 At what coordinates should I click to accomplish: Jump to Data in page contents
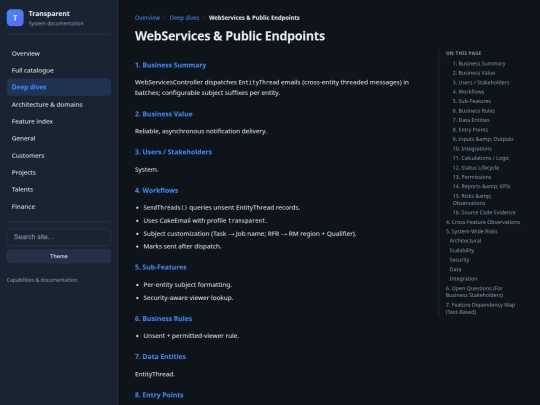click(455, 269)
